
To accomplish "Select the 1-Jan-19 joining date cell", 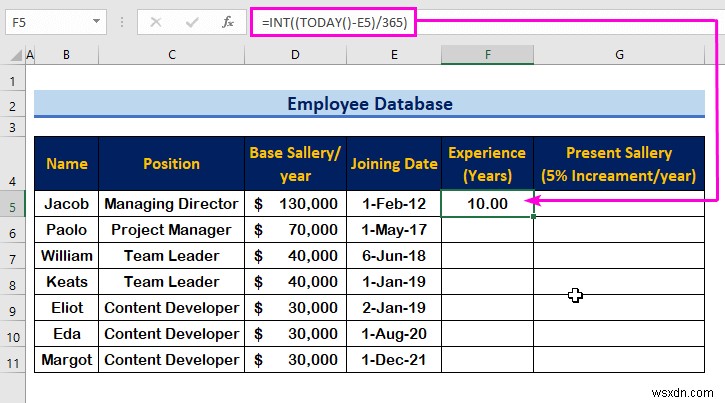I will pos(394,282).
